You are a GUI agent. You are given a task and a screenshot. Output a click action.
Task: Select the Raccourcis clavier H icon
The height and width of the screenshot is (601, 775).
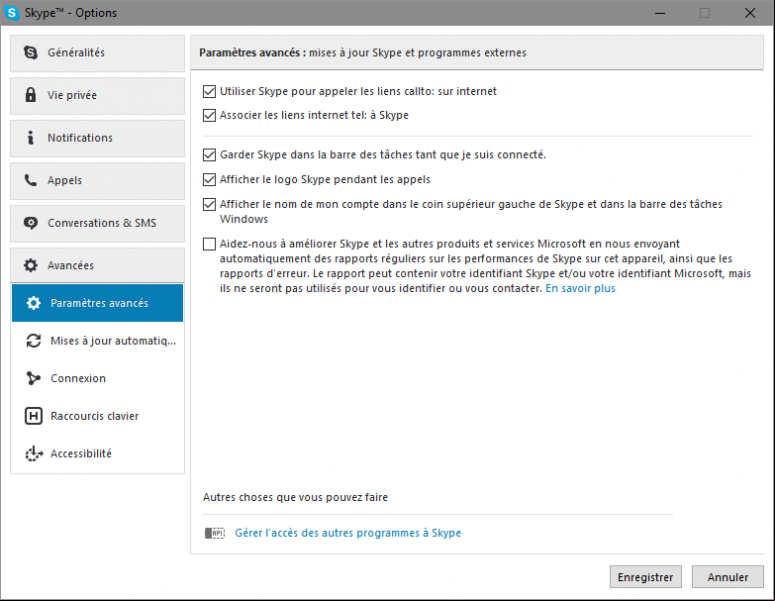34,416
